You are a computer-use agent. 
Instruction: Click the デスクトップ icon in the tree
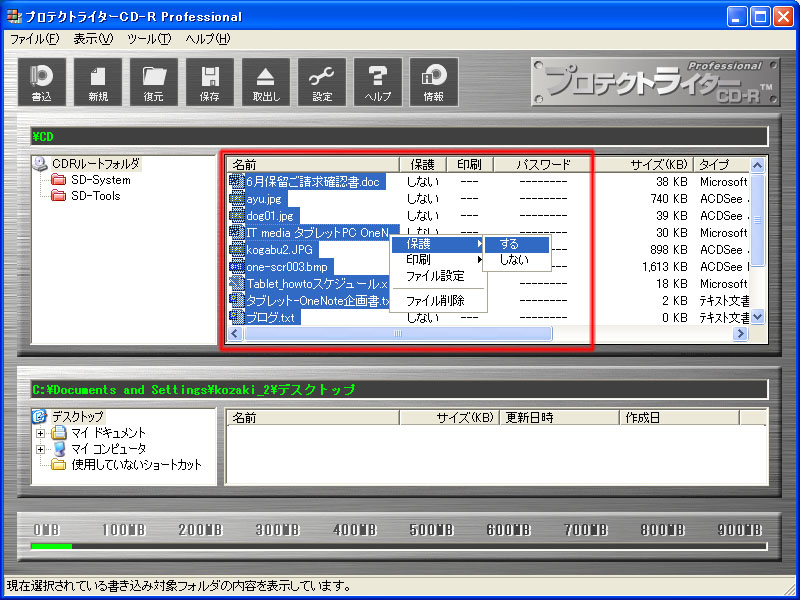click(40, 416)
